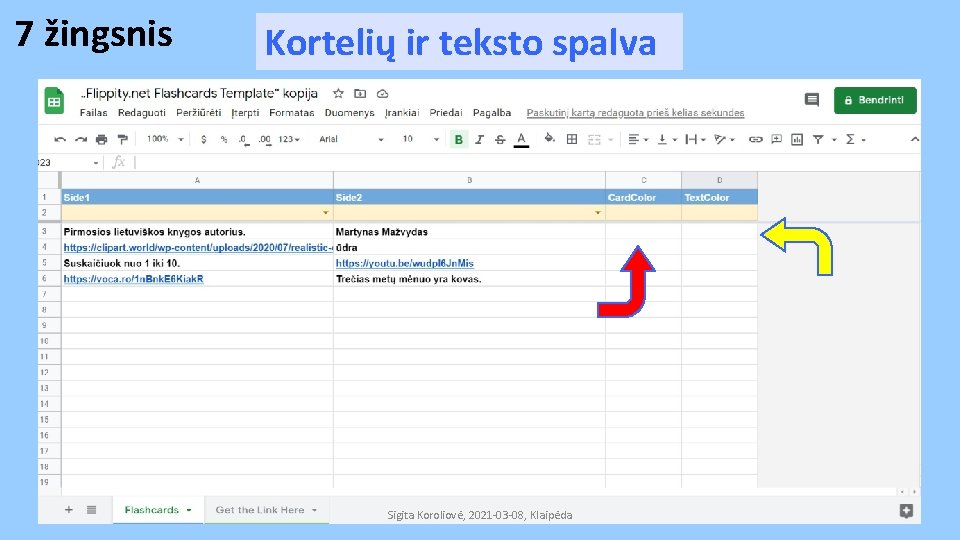
Task: Format selection as currency
Action: click(x=203, y=140)
